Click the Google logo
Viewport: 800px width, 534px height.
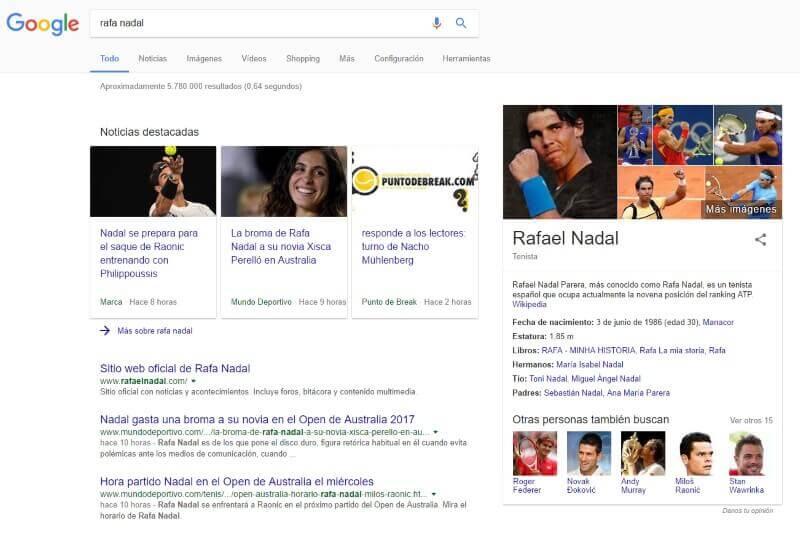[x=43, y=23]
